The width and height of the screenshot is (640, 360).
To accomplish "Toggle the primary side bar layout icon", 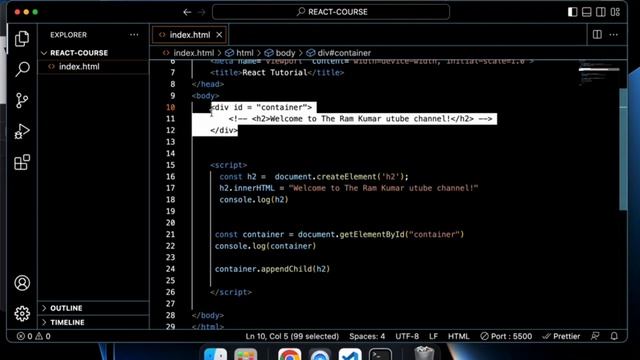I will pyautogui.click(x=572, y=12).
